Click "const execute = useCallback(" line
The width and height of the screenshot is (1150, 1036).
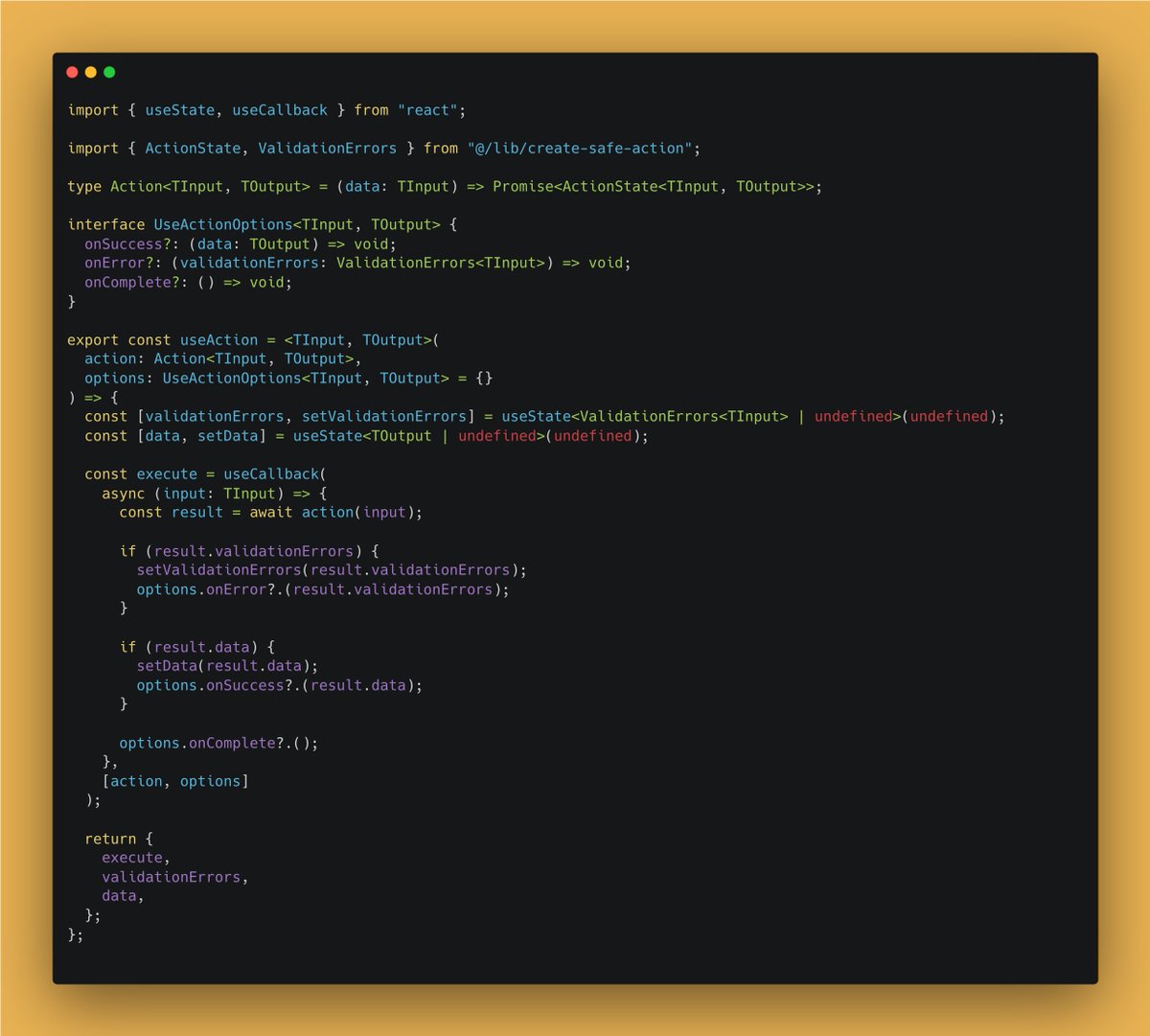point(205,474)
